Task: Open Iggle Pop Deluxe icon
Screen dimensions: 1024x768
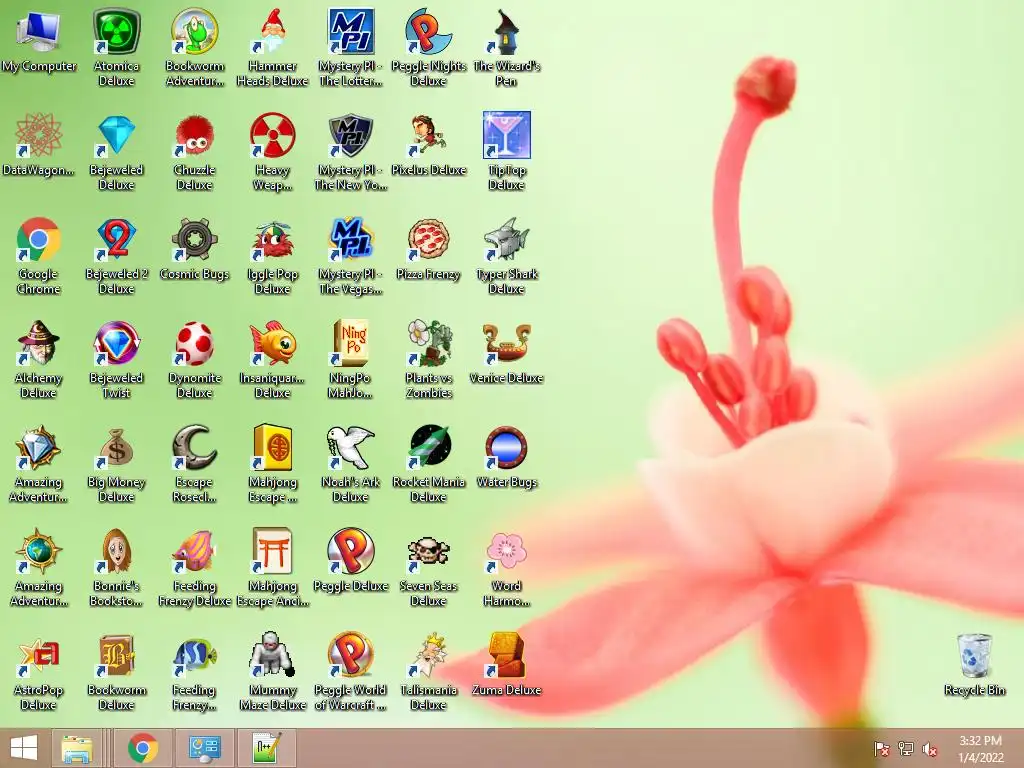Action: click(x=272, y=240)
